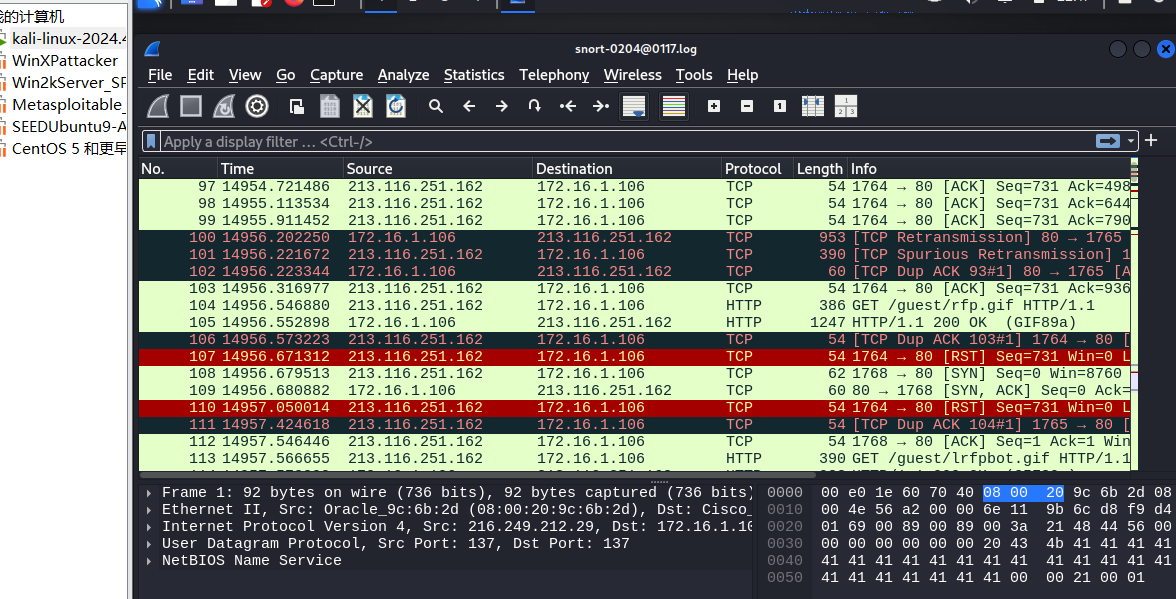Stop the running packet capture

pyautogui.click(x=191, y=106)
